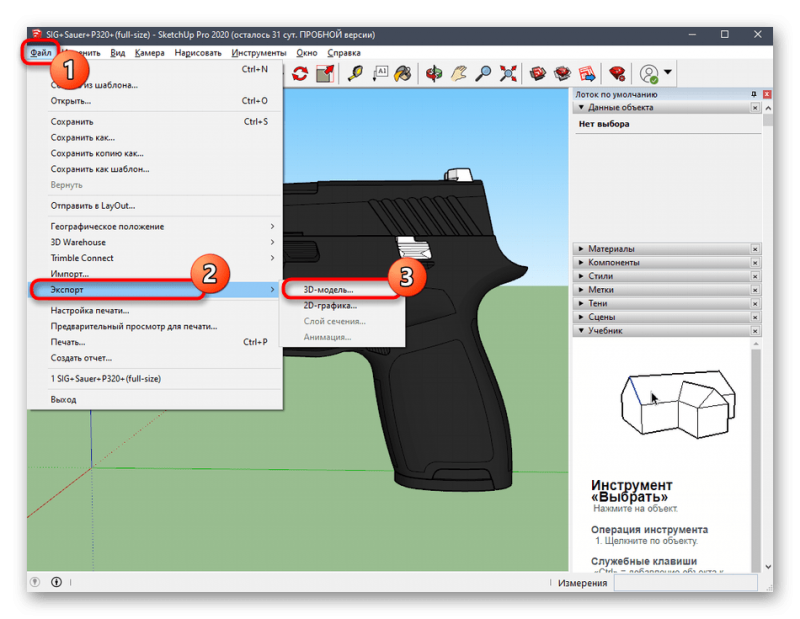Close the Сцены panel
This screenshot has width=800, height=619.
click(x=755, y=317)
